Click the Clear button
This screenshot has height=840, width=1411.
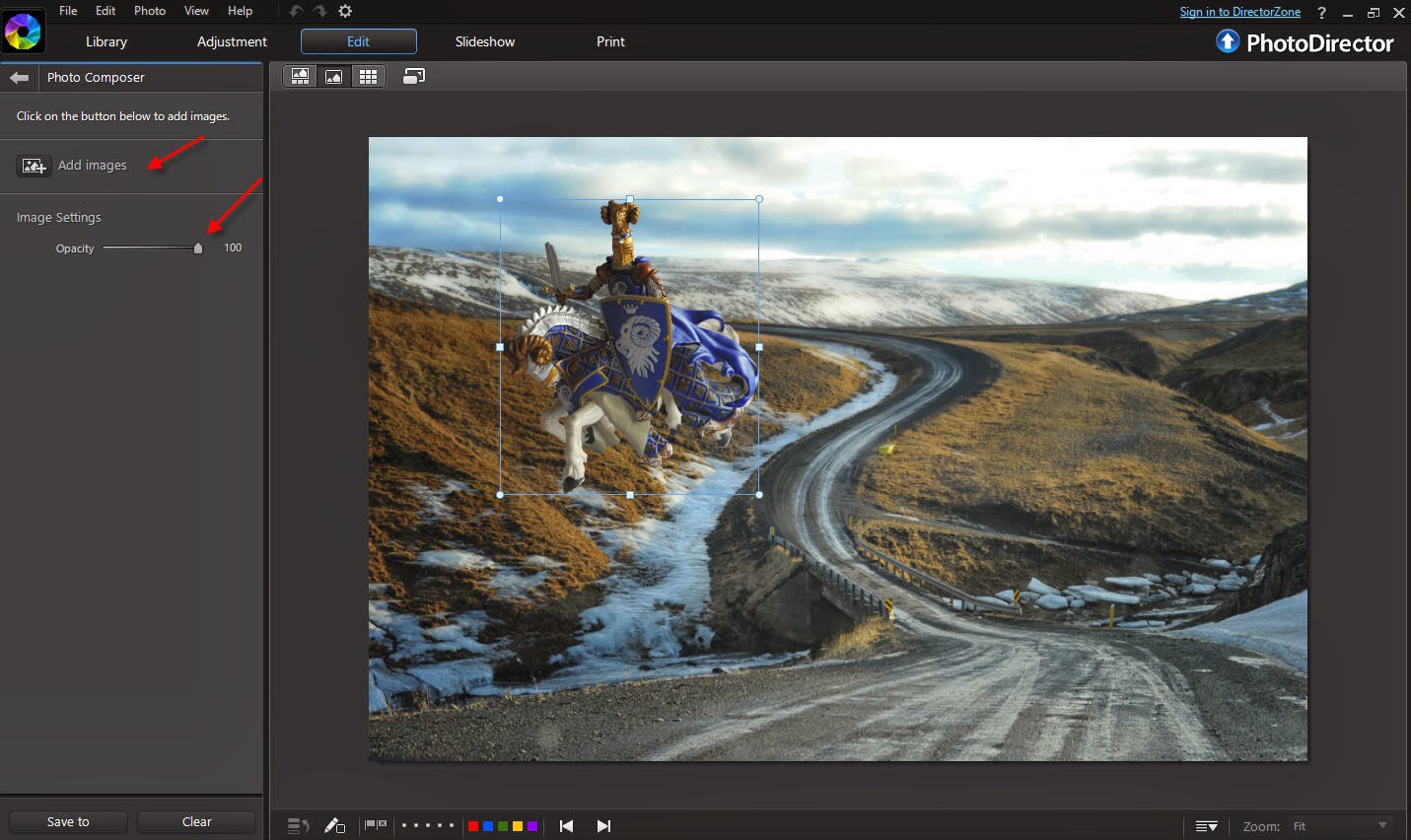196,821
